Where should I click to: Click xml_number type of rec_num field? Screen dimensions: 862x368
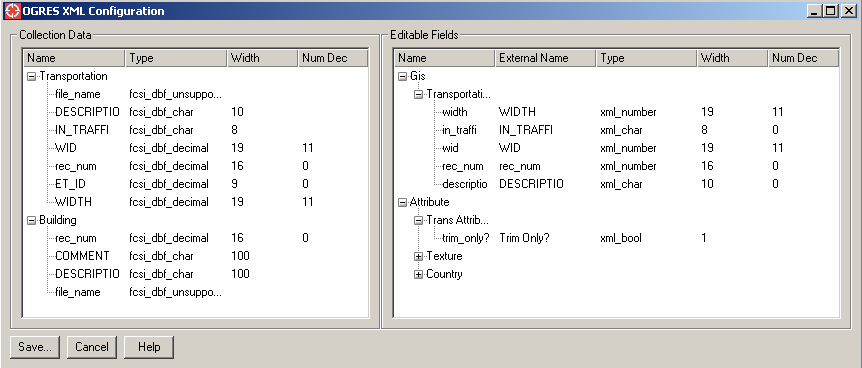pyautogui.click(x=628, y=166)
